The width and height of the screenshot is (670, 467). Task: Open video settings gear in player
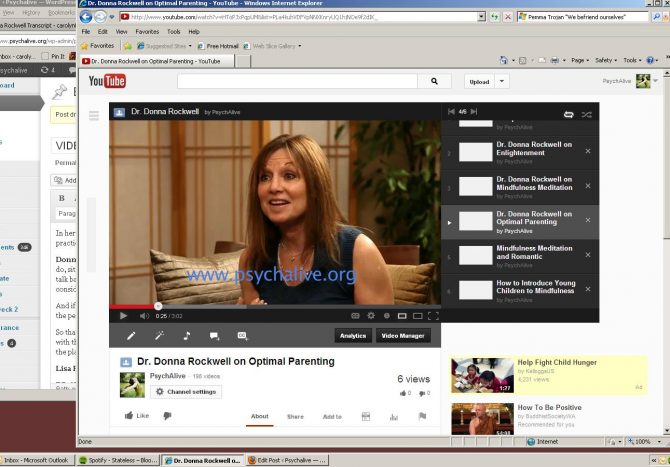371,316
